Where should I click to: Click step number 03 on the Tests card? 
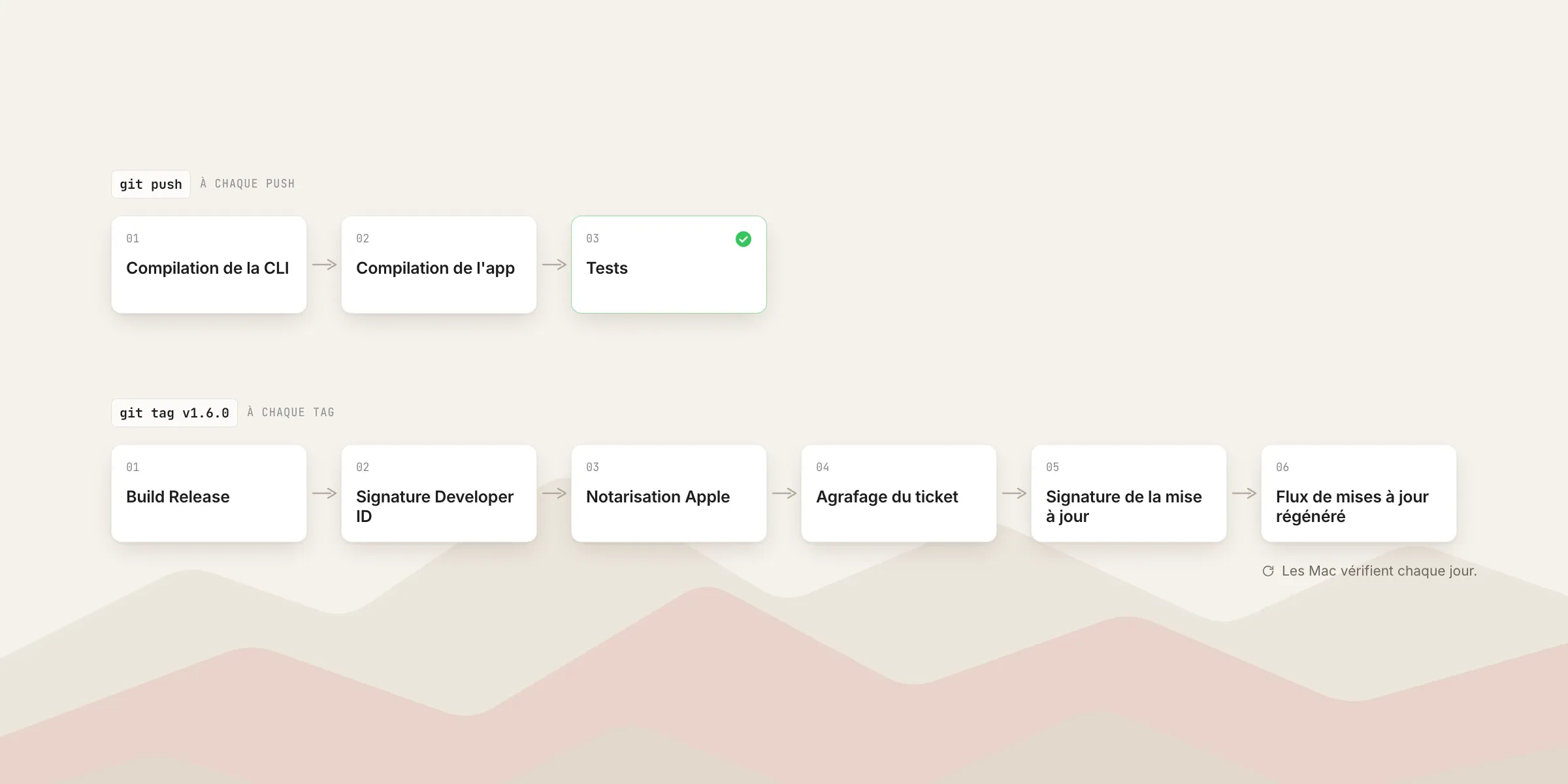click(x=593, y=238)
